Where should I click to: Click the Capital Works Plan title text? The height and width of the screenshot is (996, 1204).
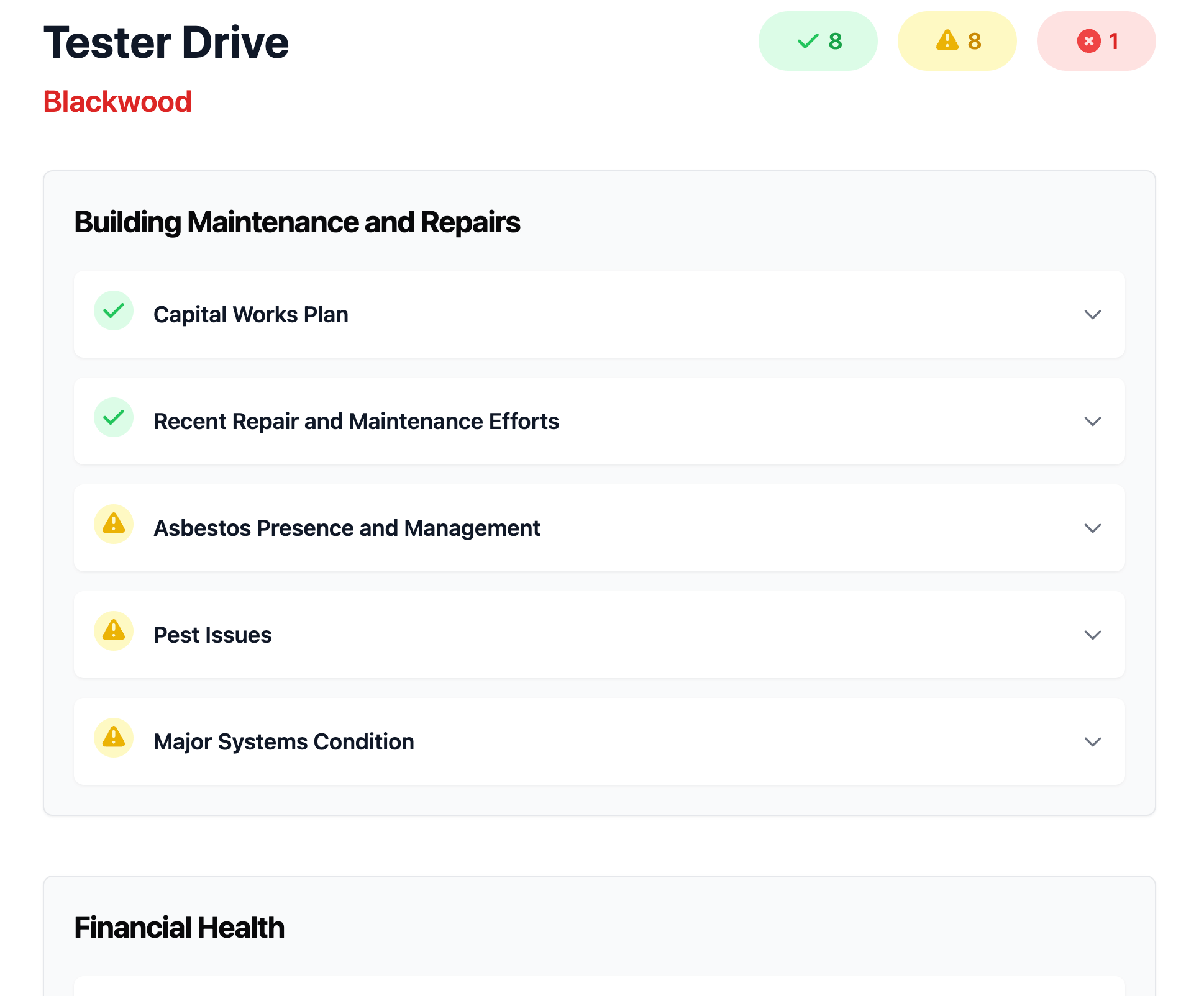coord(251,314)
